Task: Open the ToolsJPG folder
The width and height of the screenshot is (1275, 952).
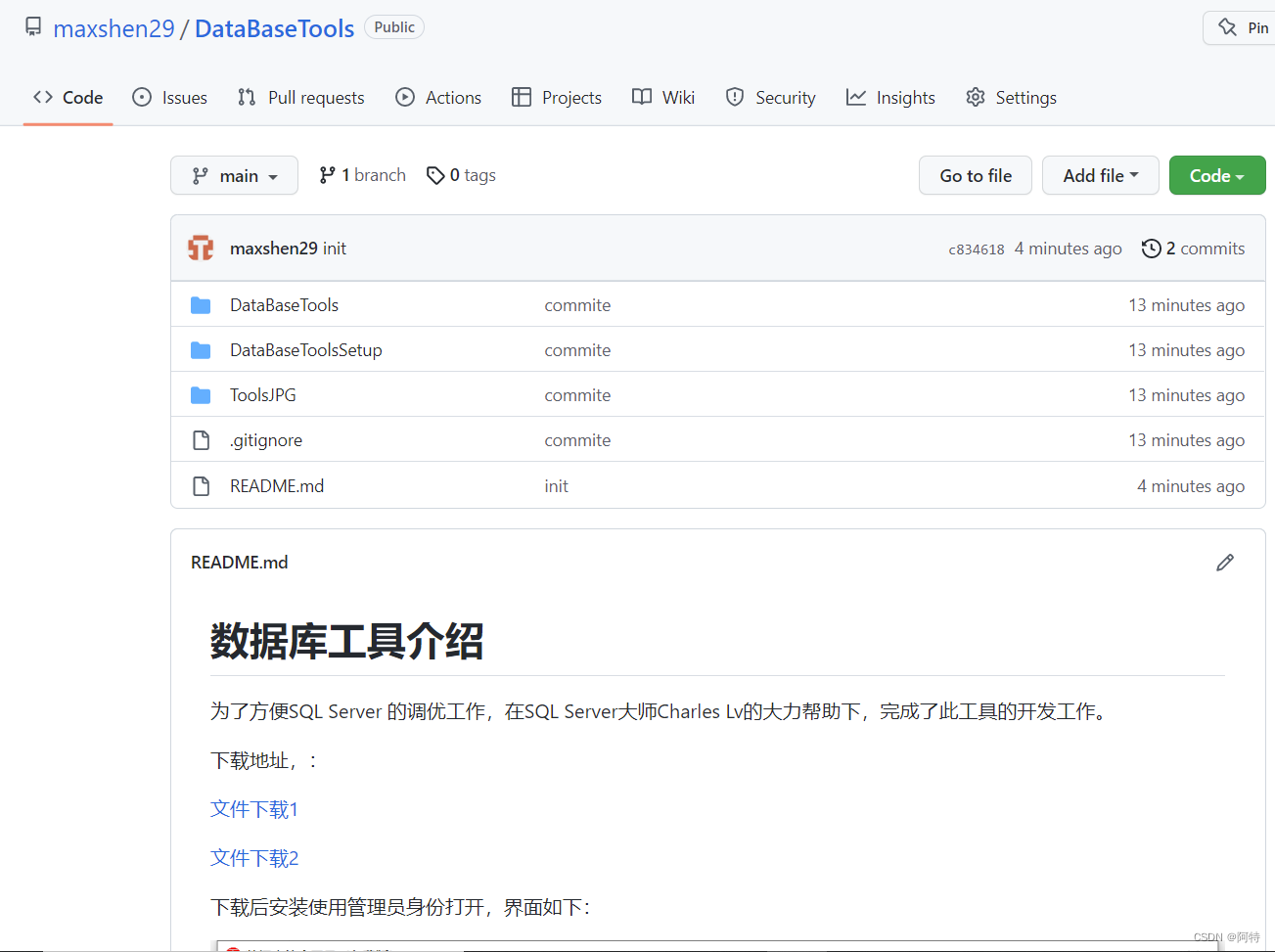Action: point(262,395)
